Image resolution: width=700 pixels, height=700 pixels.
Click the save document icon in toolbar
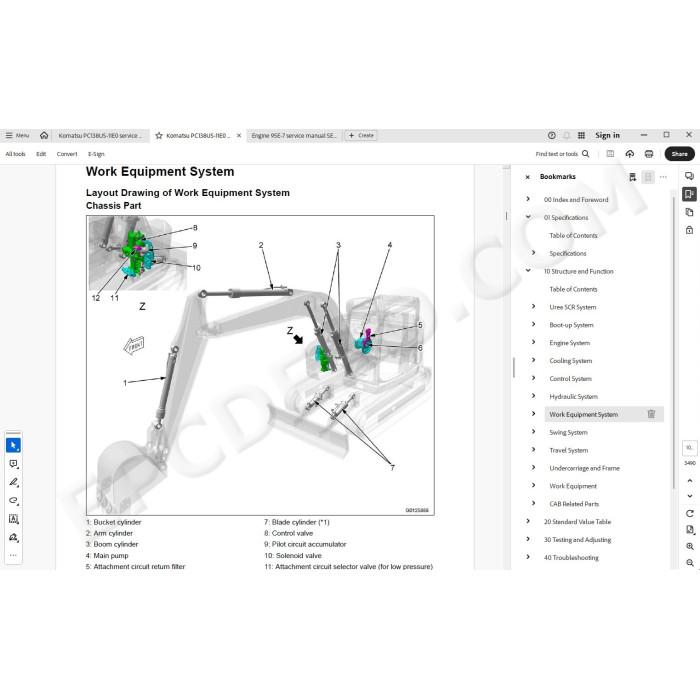coord(610,154)
